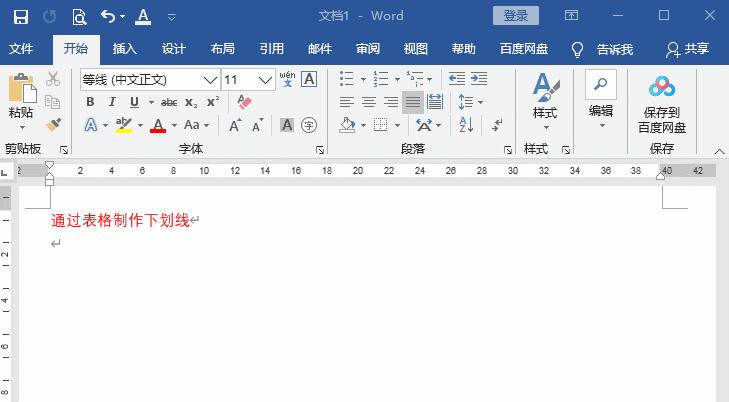This screenshot has height=402, width=729.
Task: Toggle superscript formatting
Action: point(213,102)
